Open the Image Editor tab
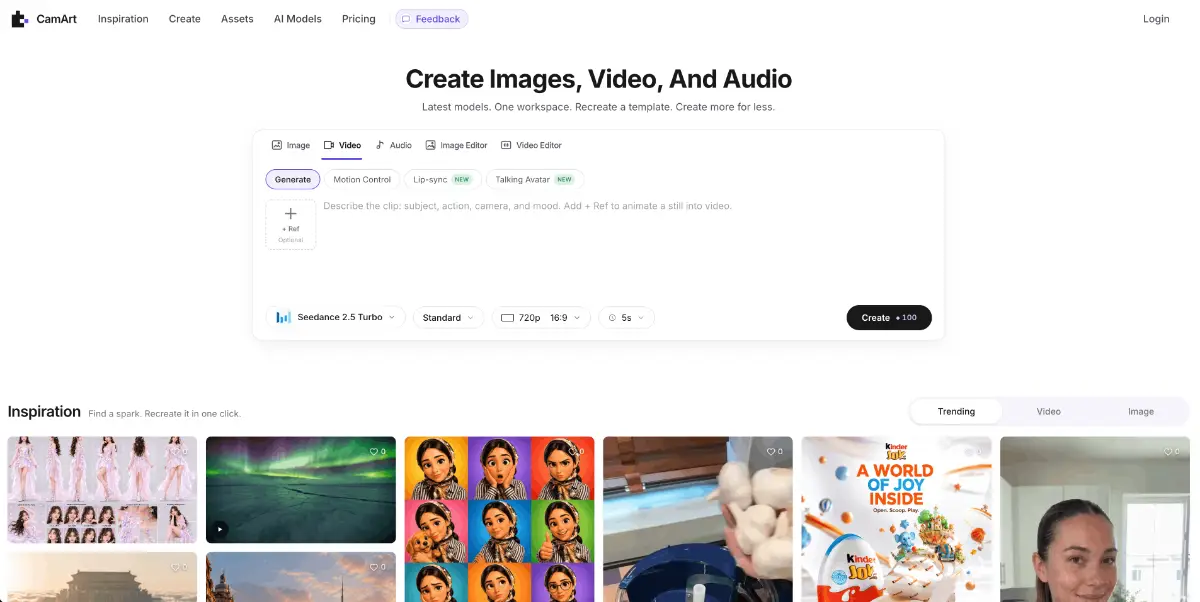1200x602 pixels. coord(456,145)
